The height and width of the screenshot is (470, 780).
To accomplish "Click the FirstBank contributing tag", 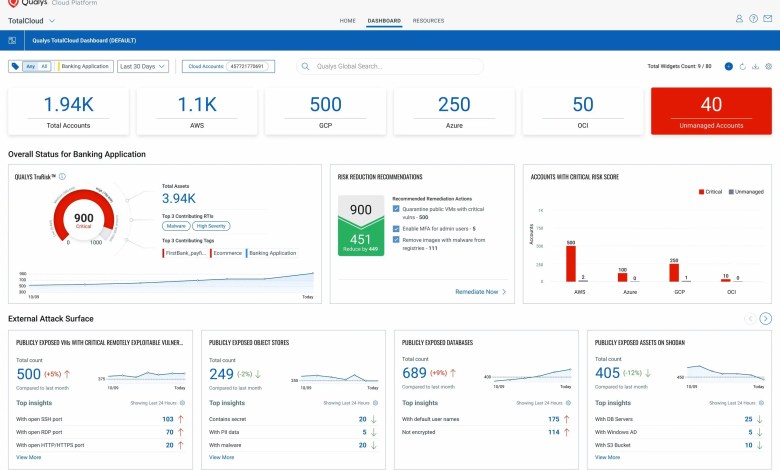I will [x=185, y=253].
